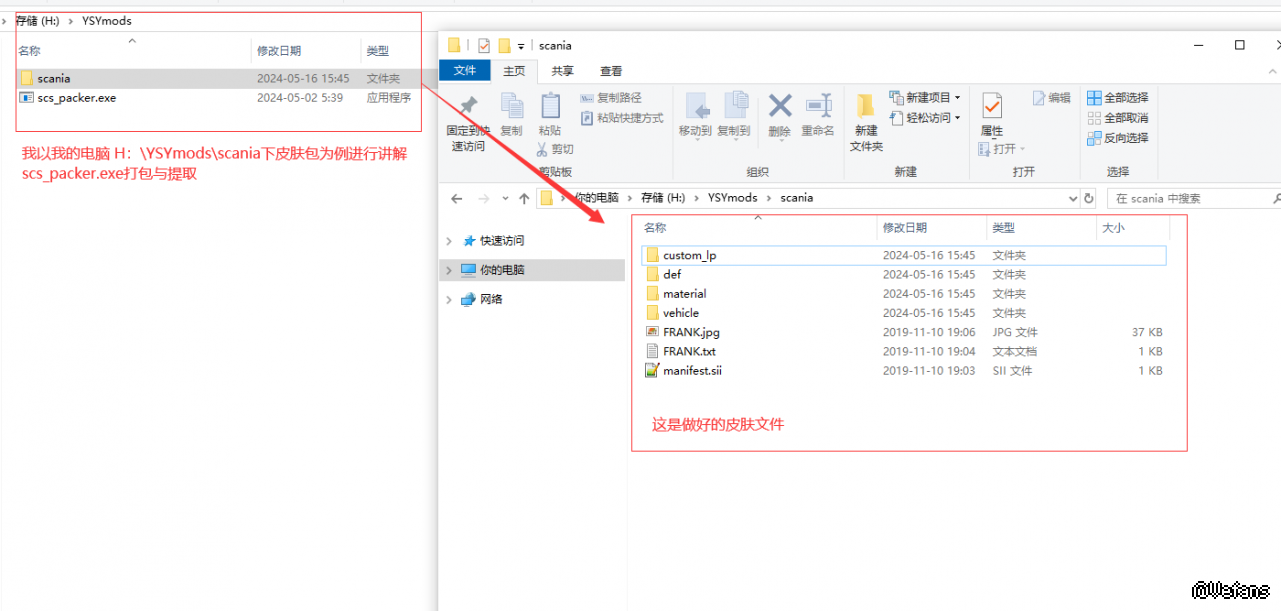Image resolution: width=1281 pixels, height=611 pixels.
Task: Click YSYmods breadcrumb in back window
Action: click(x=107, y=20)
